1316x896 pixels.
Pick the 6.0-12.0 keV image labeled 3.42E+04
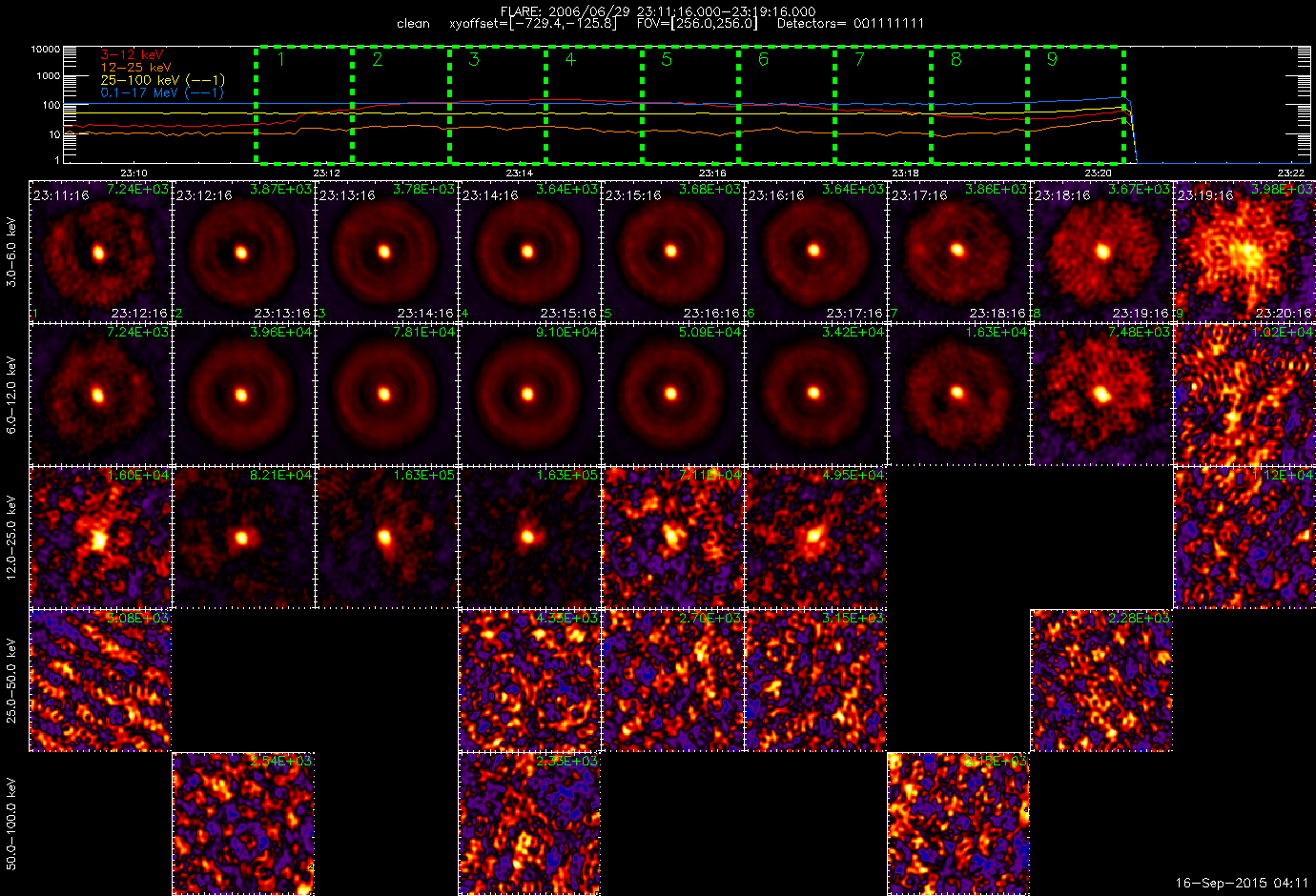point(816,395)
